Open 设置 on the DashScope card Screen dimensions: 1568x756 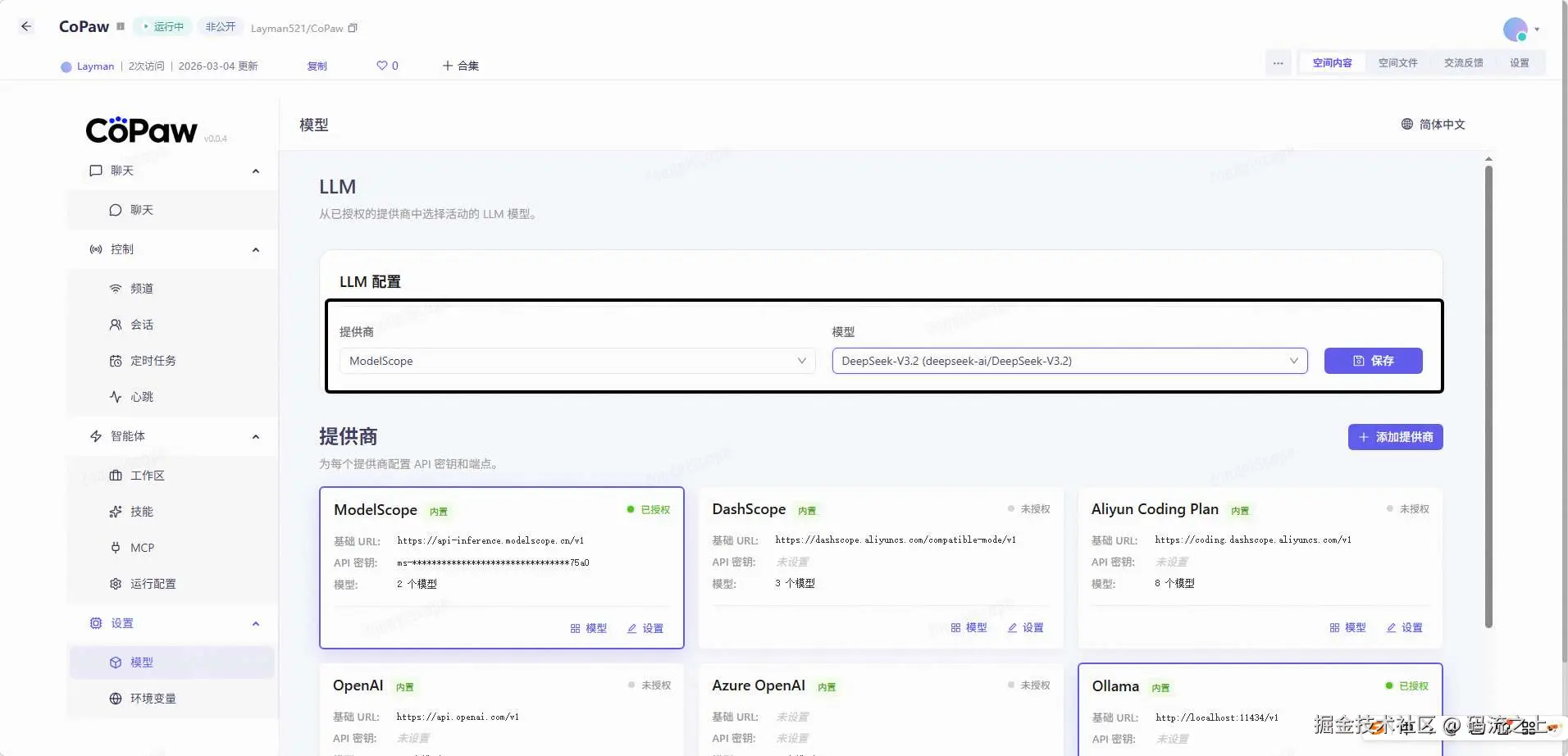coord(1025,627)
